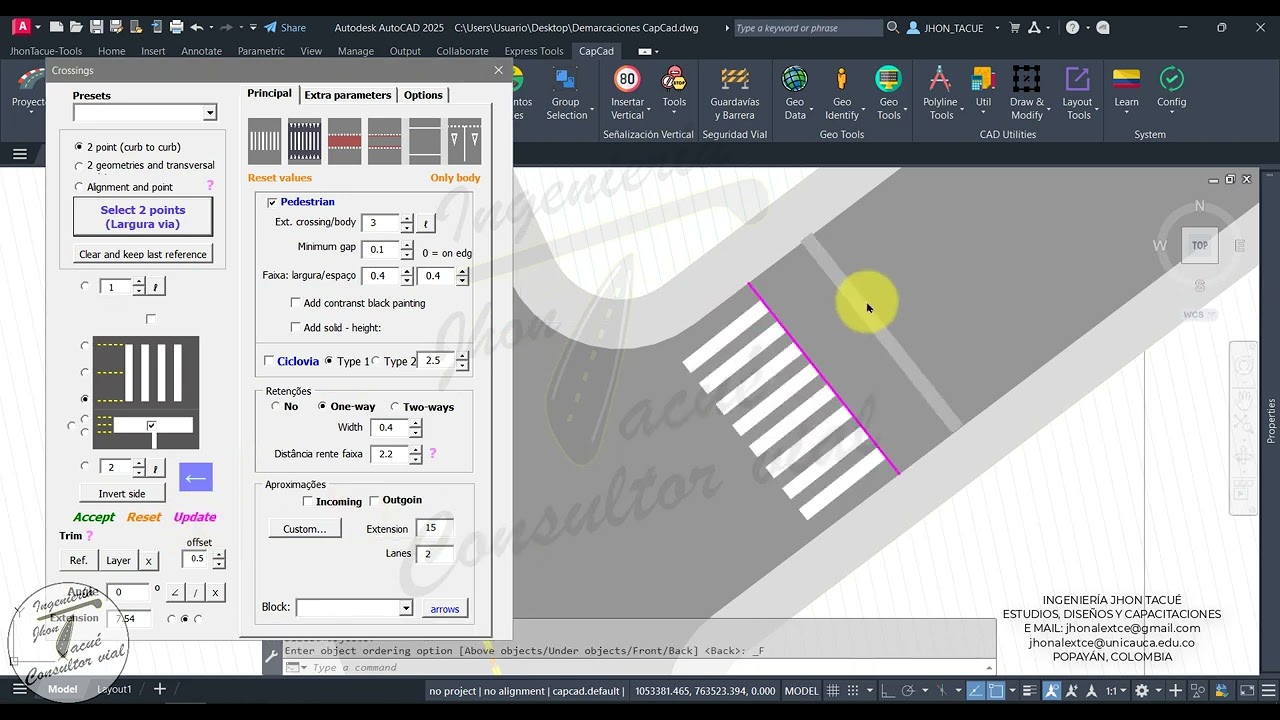1280x720 pixels.
Task: Click the arrows button beside Block
Action: pyautogui.click(x=445, y=608)
